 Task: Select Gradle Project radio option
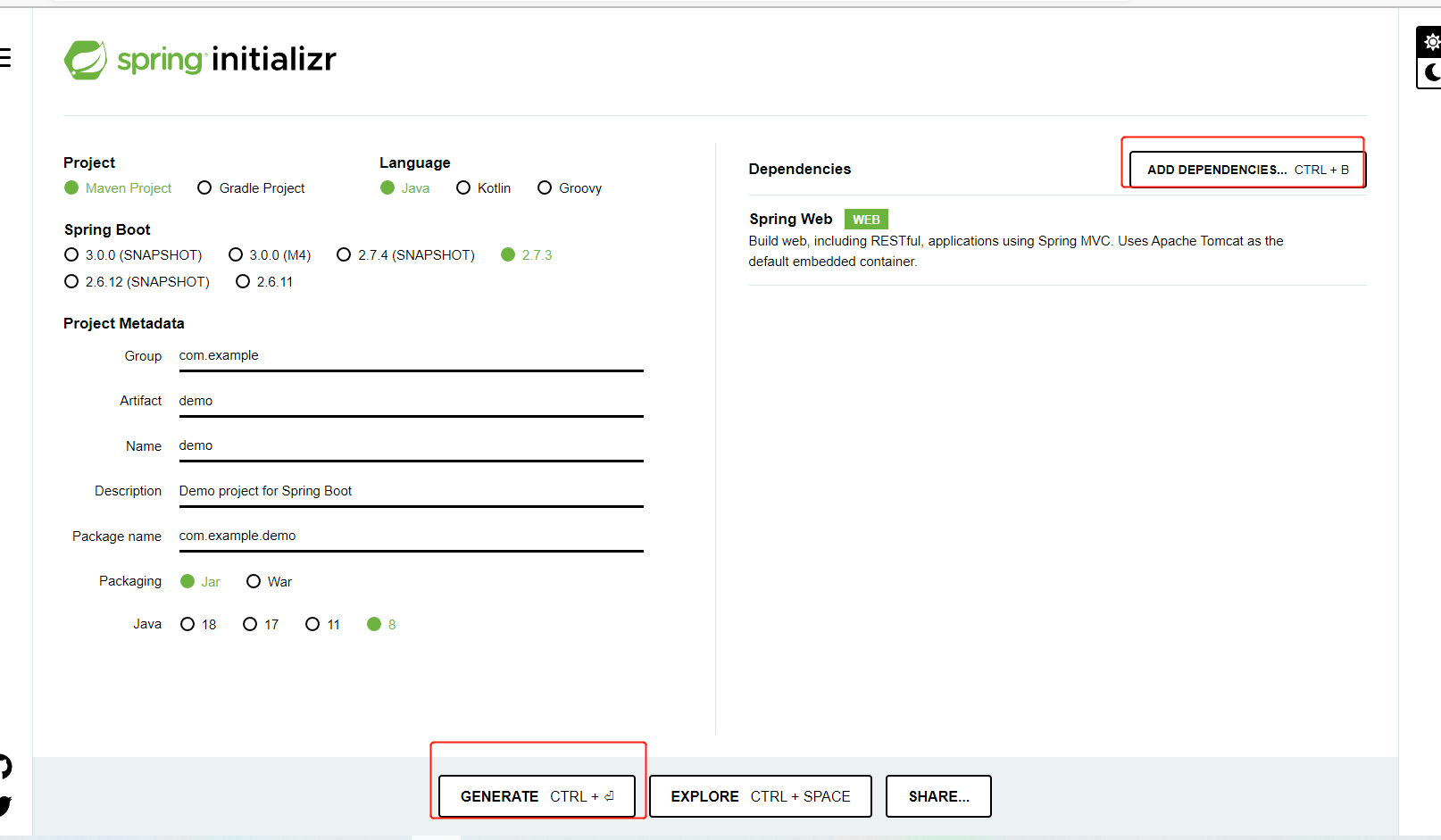[204, 188]
